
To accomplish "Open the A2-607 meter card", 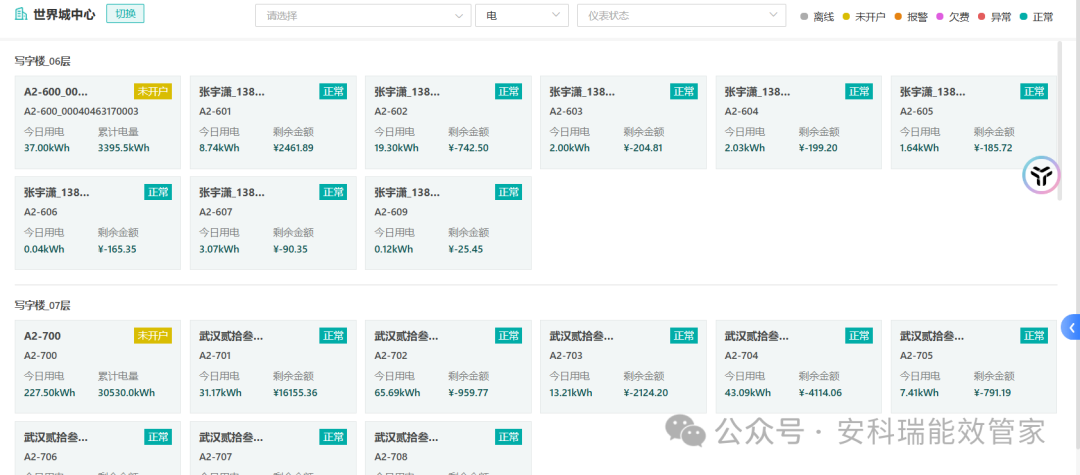I will [x=273, y=223].
